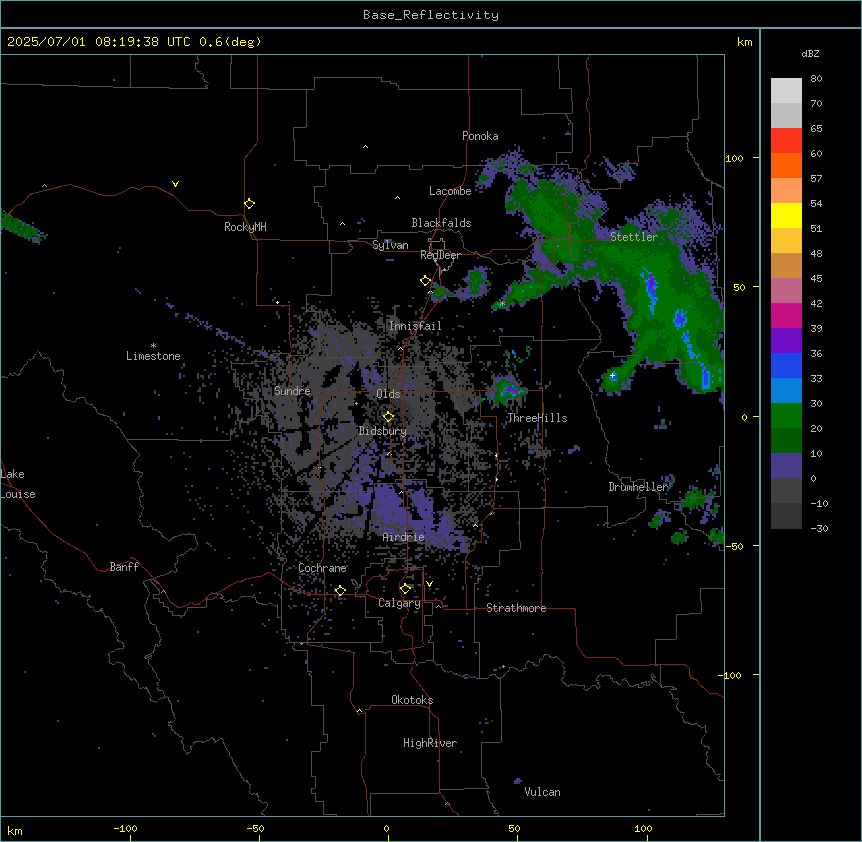Image resolution: width=862 pixels, height=842 pixels.
Task: Click the Sundre city label
Action: click(x=292, y=391)
